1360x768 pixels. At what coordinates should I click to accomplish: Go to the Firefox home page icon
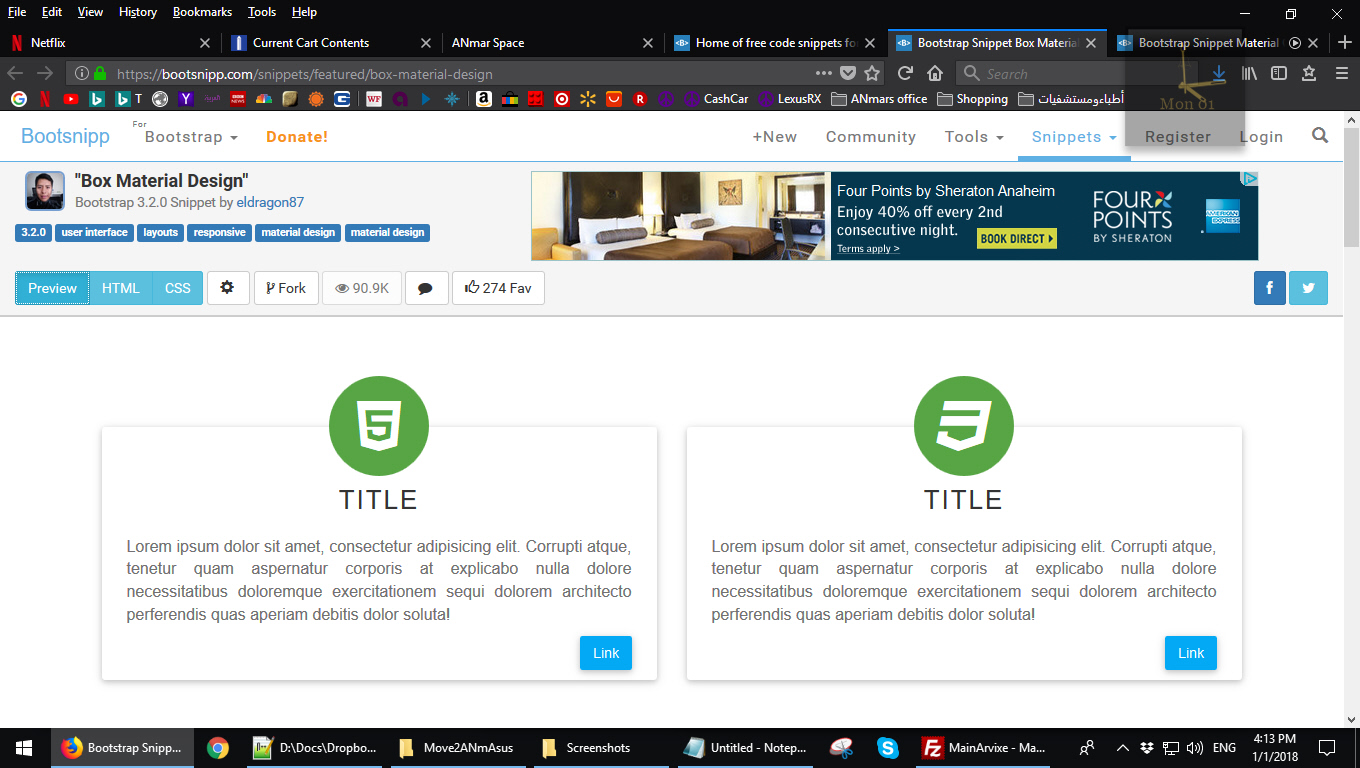point(935,73)
